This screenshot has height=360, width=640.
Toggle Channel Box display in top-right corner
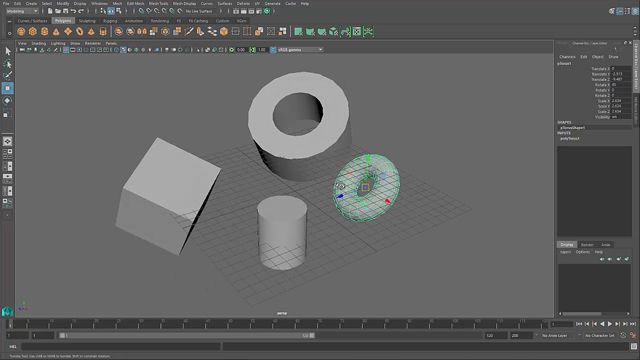(635, 11)
